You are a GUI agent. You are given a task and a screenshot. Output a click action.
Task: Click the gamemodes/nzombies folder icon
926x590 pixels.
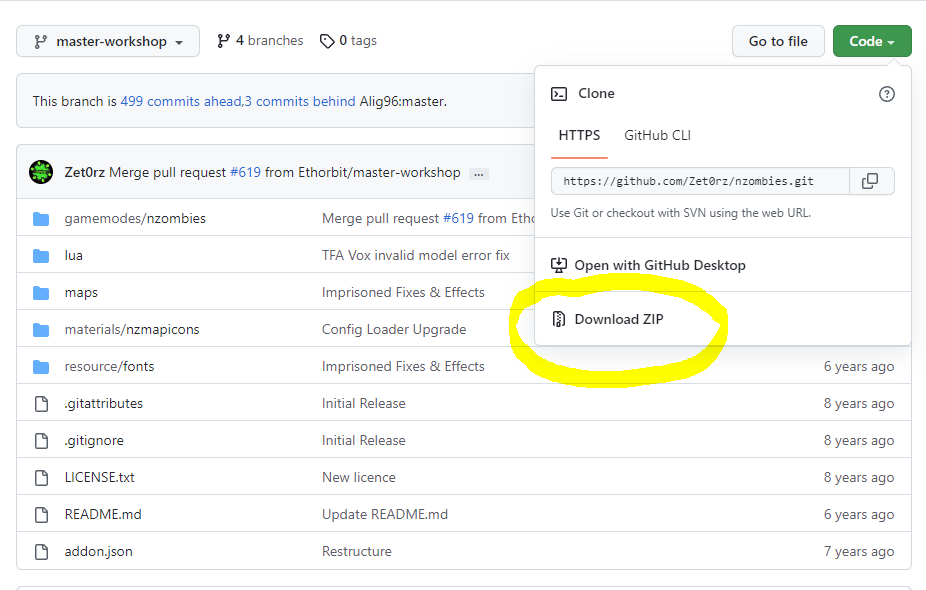click(41, 218)
